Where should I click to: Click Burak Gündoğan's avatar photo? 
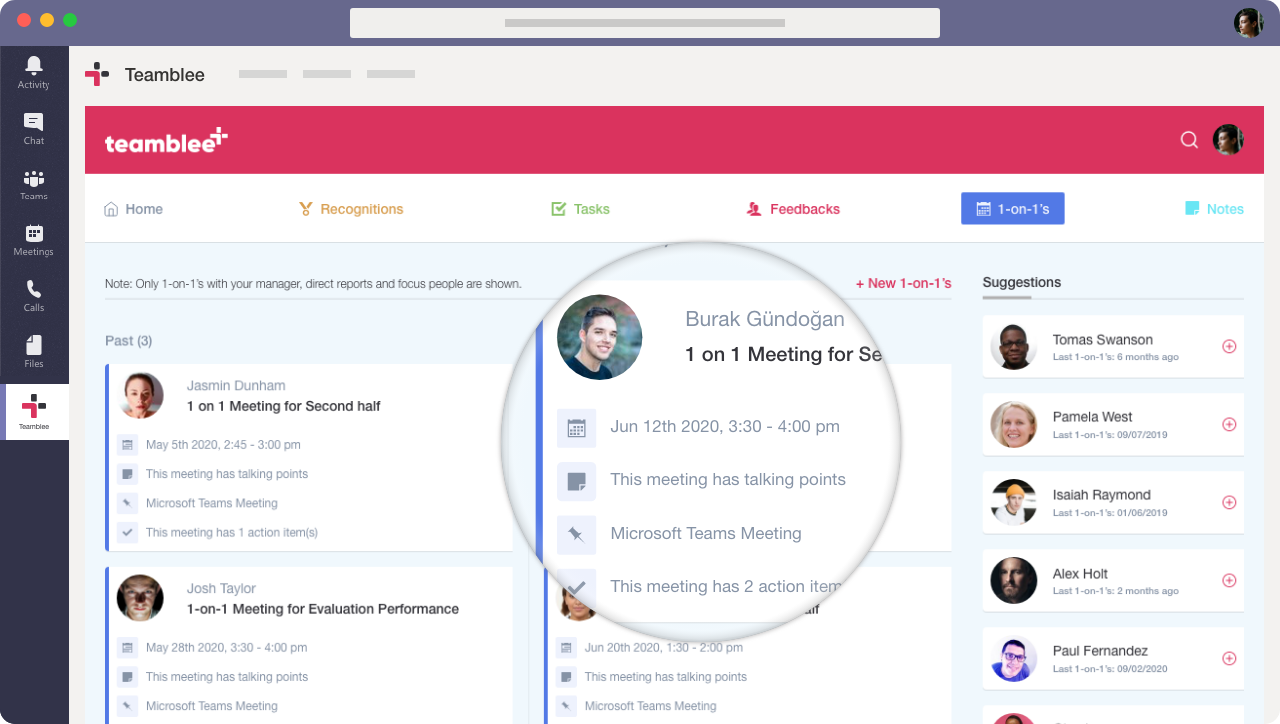[x=599, y=337]
